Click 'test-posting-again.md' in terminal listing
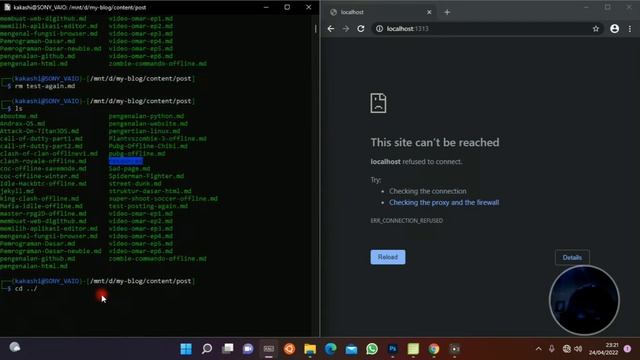The width and height of the screenshot is (640, 360). click(148, 206)
